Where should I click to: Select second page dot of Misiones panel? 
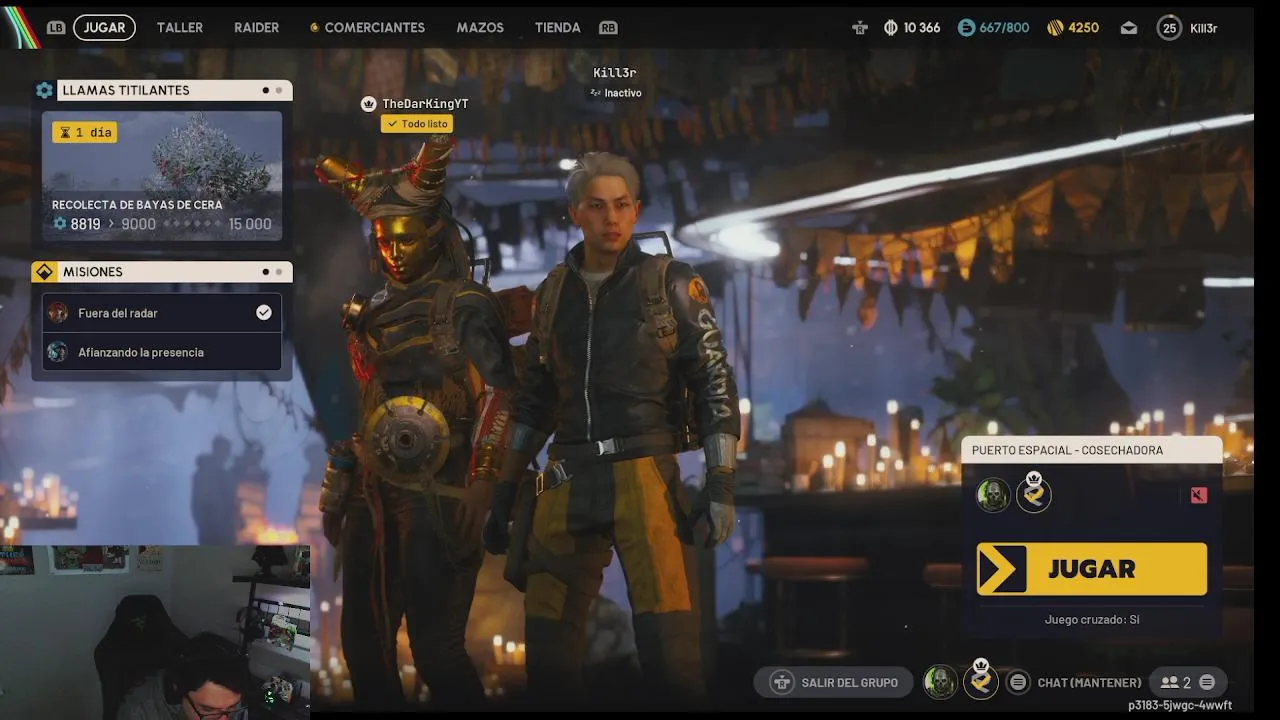point(279,272)
